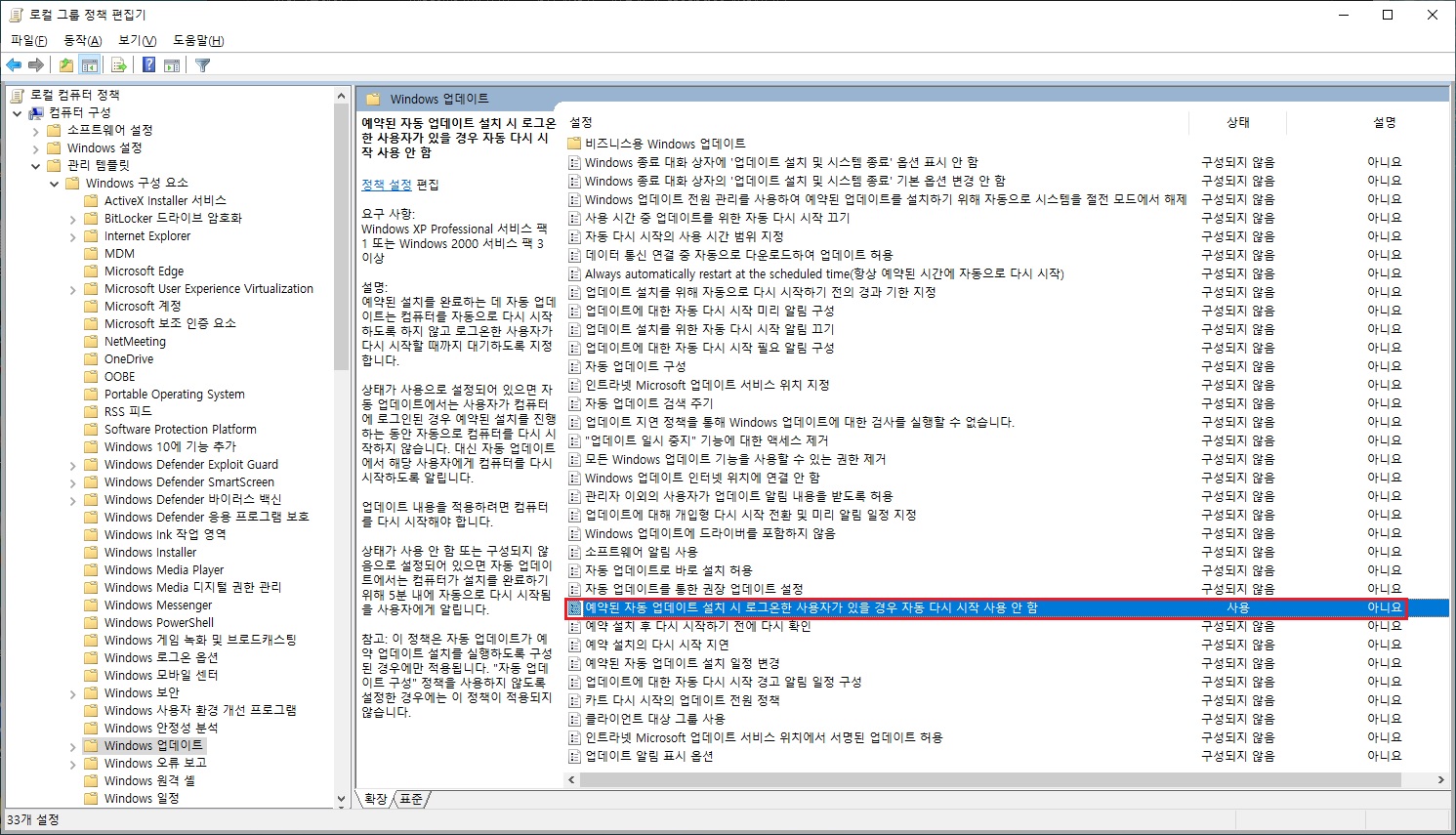Click the folder icon beside OneDrive

pos(91,359)
